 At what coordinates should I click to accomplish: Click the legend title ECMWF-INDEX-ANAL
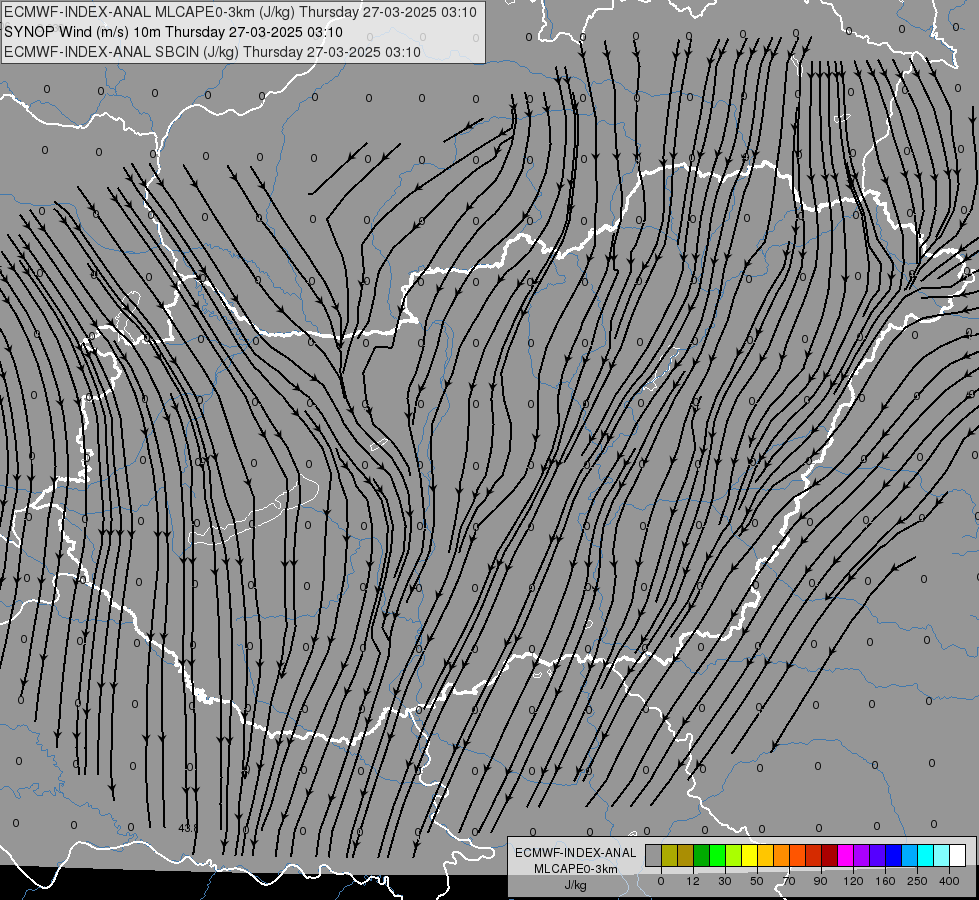[x=576, y=853]
